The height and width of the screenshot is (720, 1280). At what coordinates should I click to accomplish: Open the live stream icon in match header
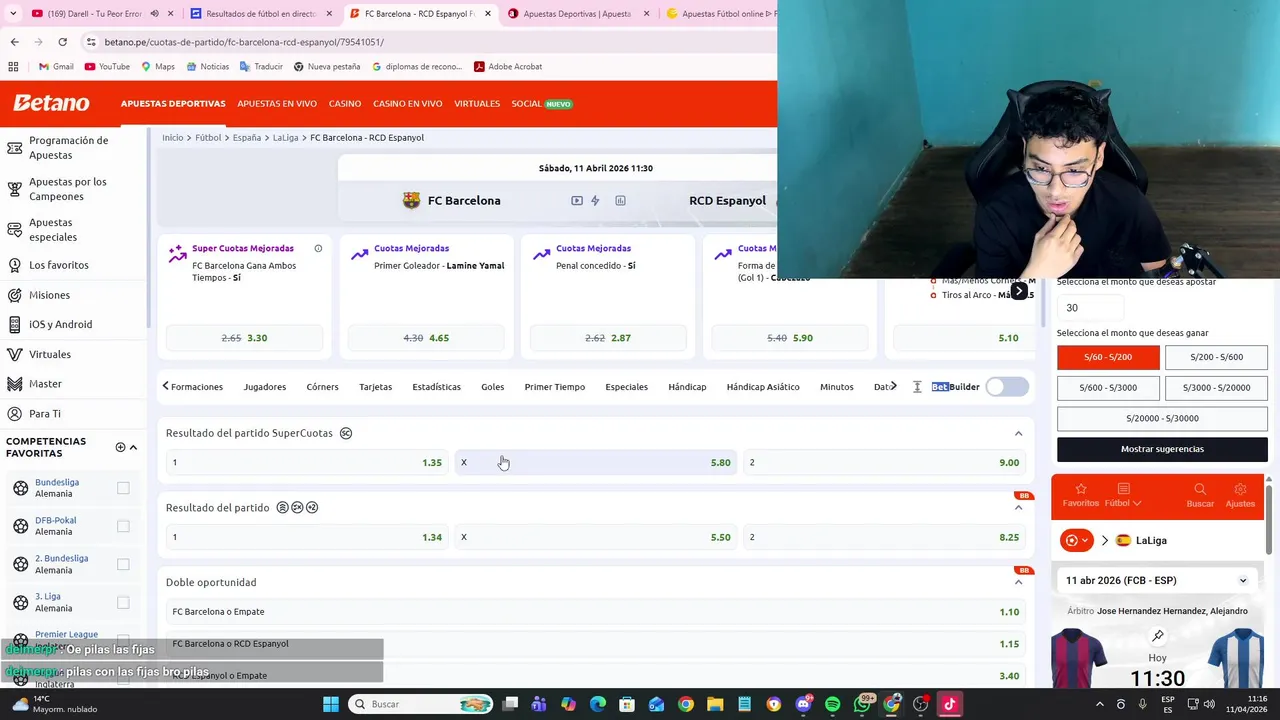click(x=577, y=201)
